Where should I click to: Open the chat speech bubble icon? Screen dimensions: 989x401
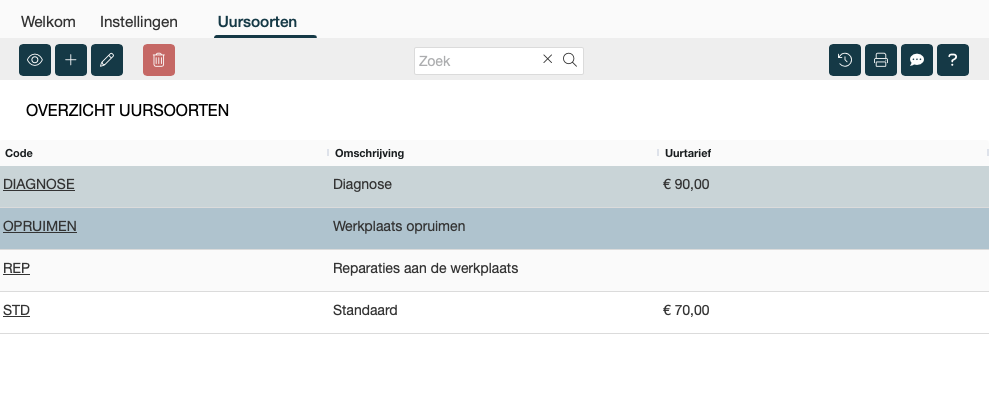(x=917, y=60)
